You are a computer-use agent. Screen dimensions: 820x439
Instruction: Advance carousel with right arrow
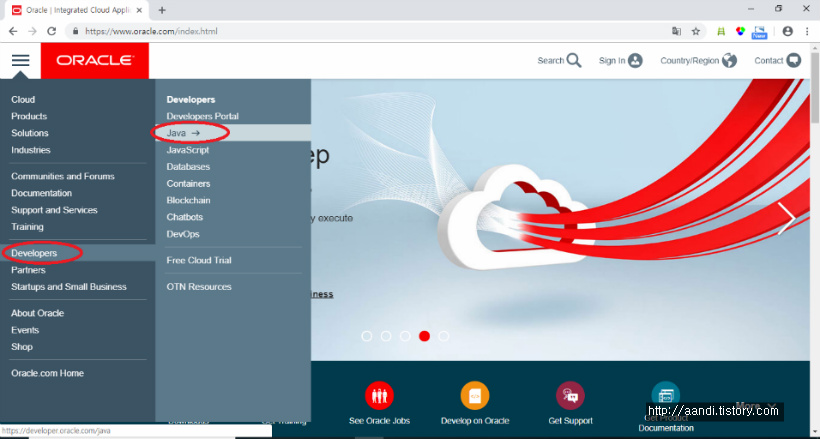pos(787,219)
